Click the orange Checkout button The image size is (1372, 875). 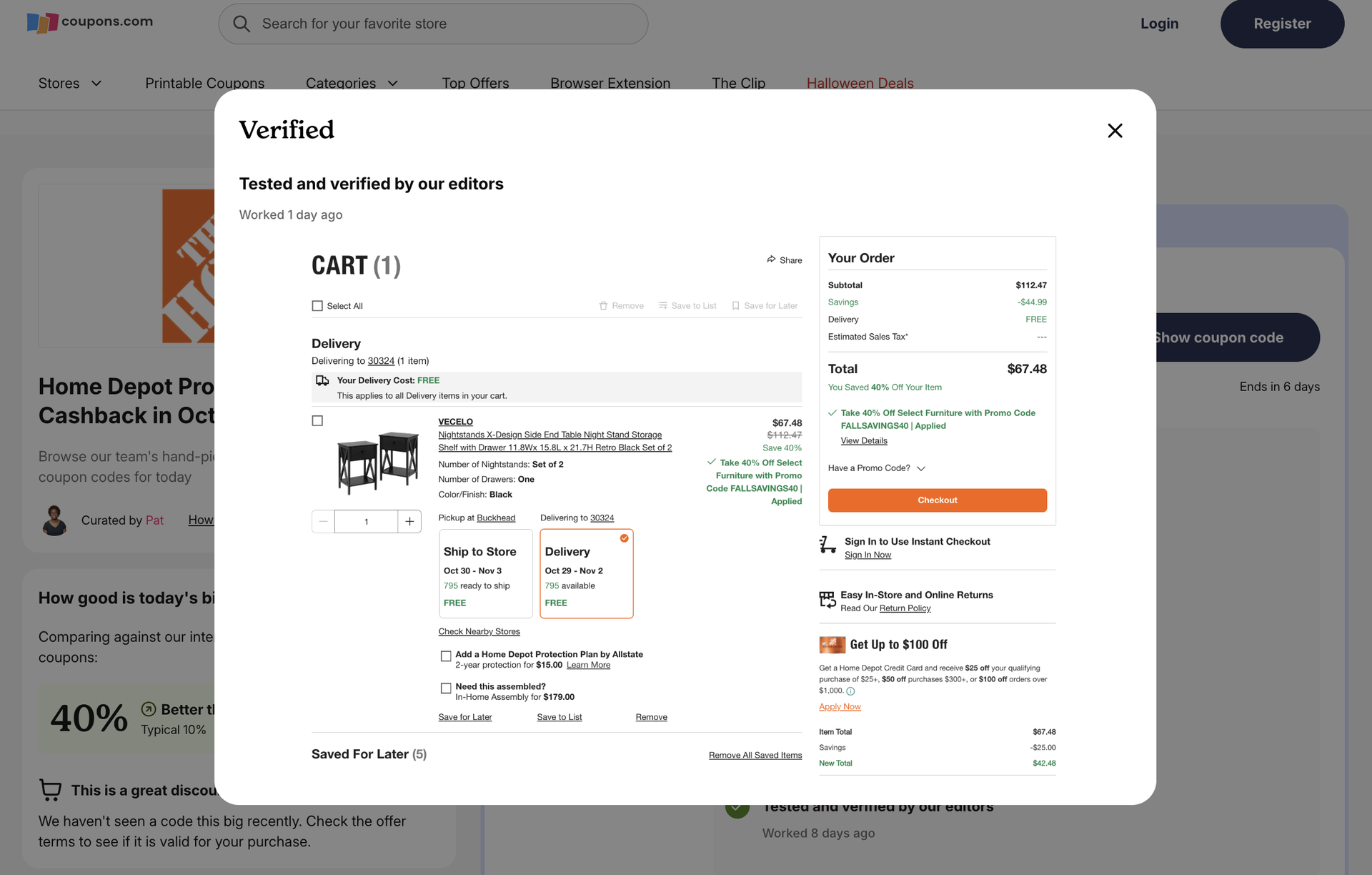(x=938, y=500)
